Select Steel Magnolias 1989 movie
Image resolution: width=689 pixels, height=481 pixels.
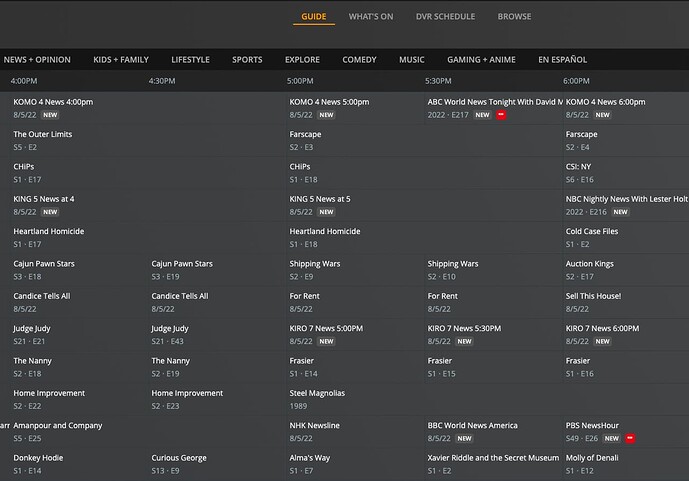[488, 399]
